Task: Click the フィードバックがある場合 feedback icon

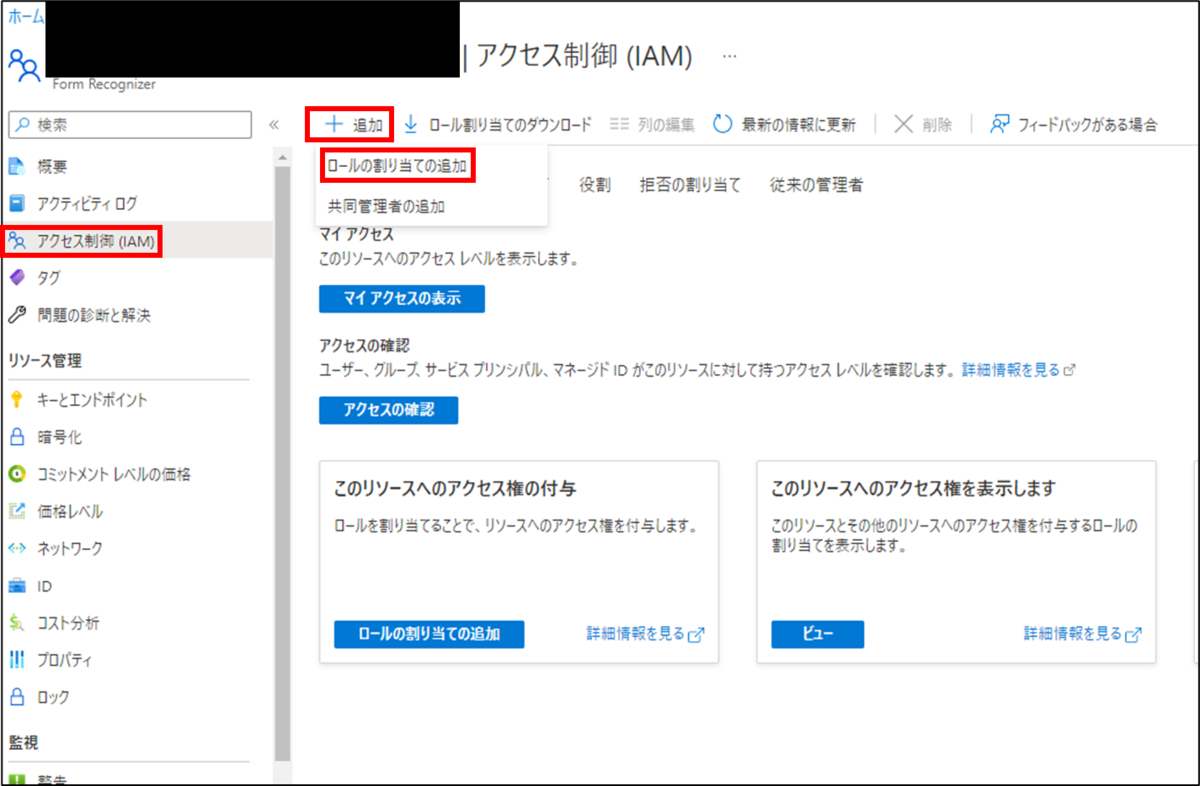Action: (999, 125)
